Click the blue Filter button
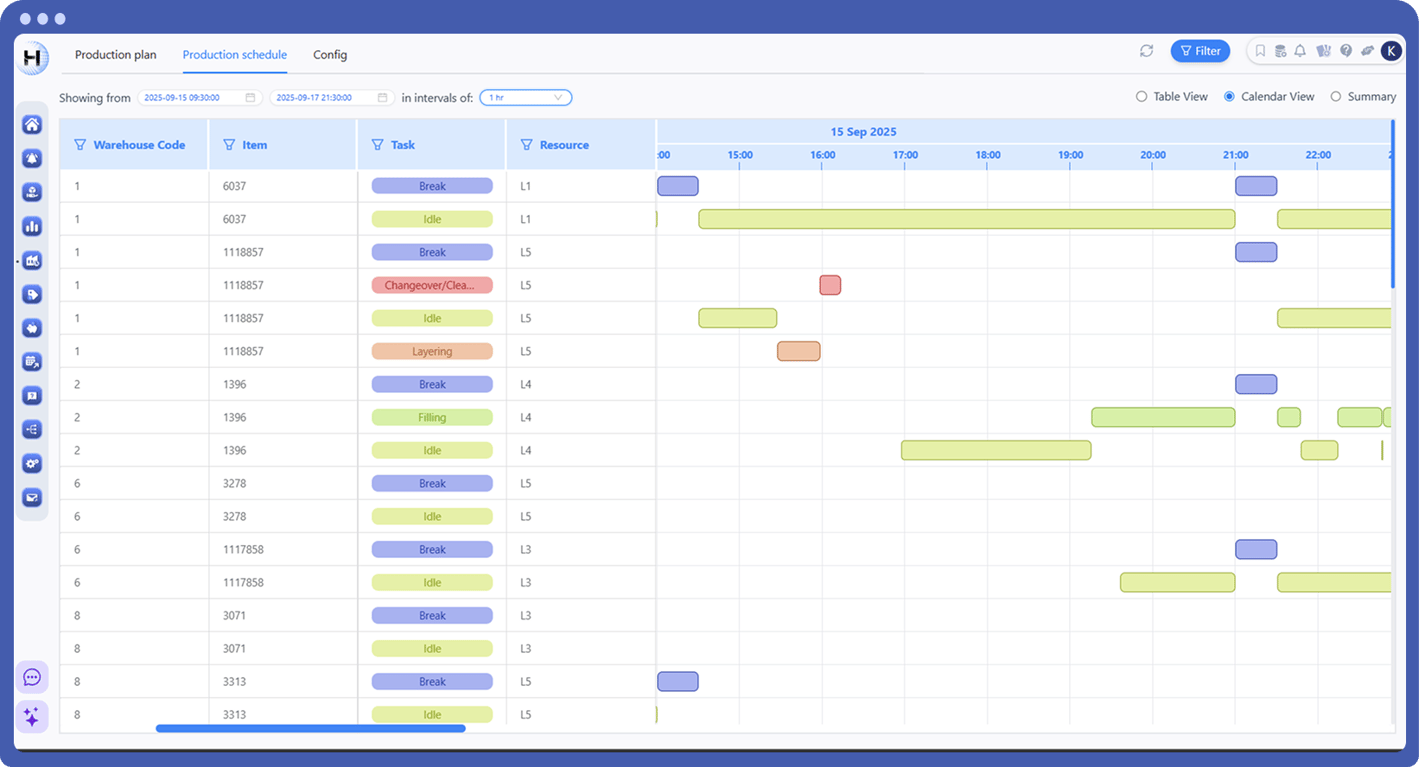 click(1200, 51)
